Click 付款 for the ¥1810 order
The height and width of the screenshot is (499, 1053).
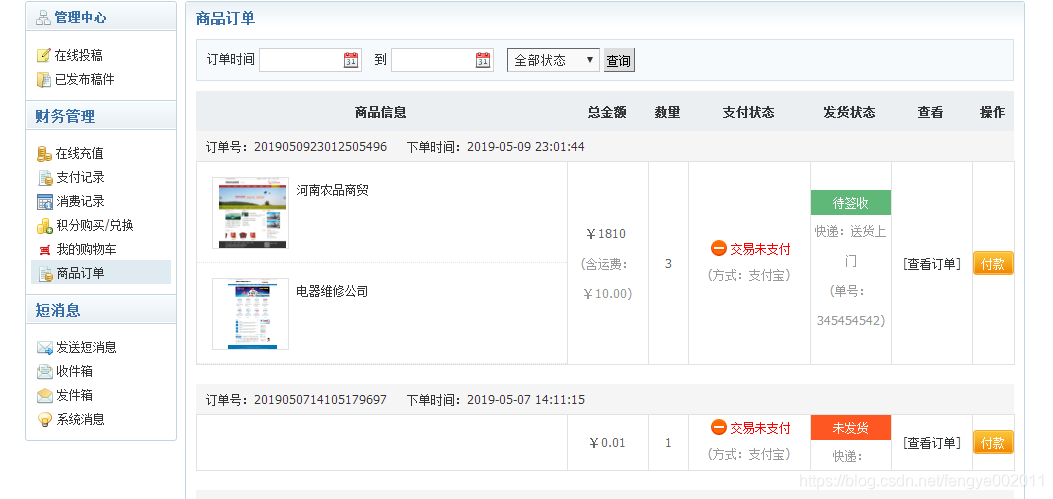[x=993, y=264]
